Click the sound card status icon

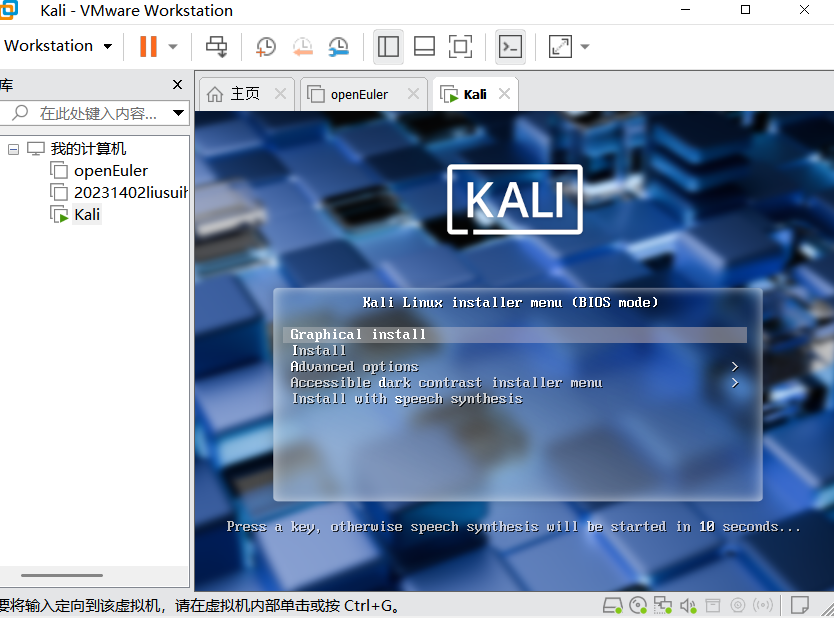coord(688,605)
